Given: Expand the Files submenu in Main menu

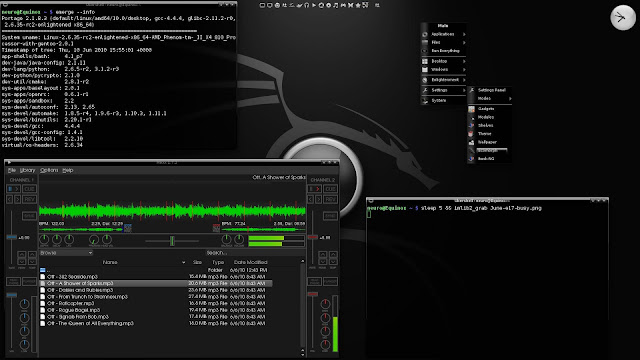Looking at the screenshot, I should click(444, 42).
